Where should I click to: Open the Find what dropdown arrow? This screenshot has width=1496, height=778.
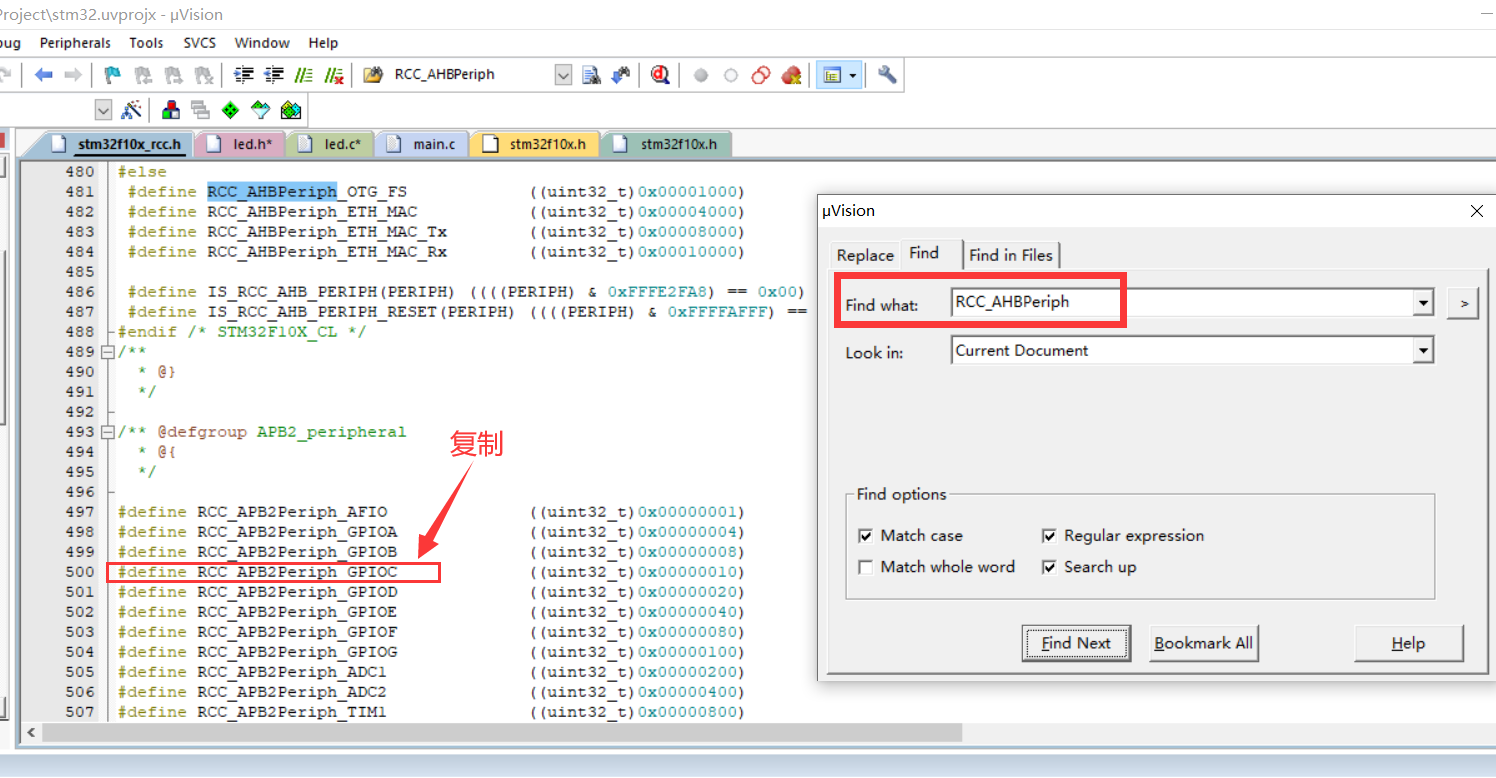pyautogui.click(x=1423, y=302)
